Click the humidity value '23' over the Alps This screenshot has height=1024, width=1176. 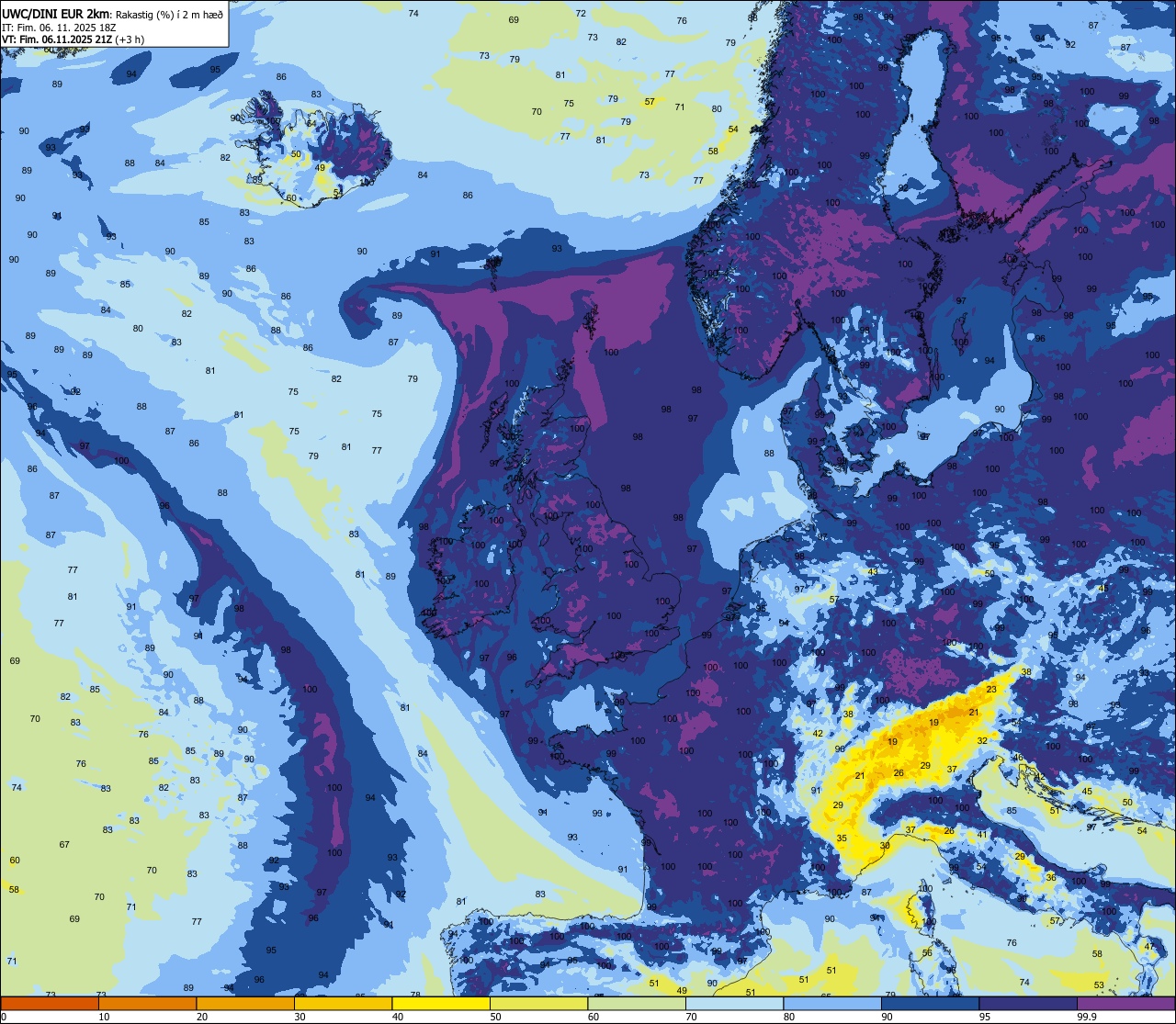click(x=991, y=689)
